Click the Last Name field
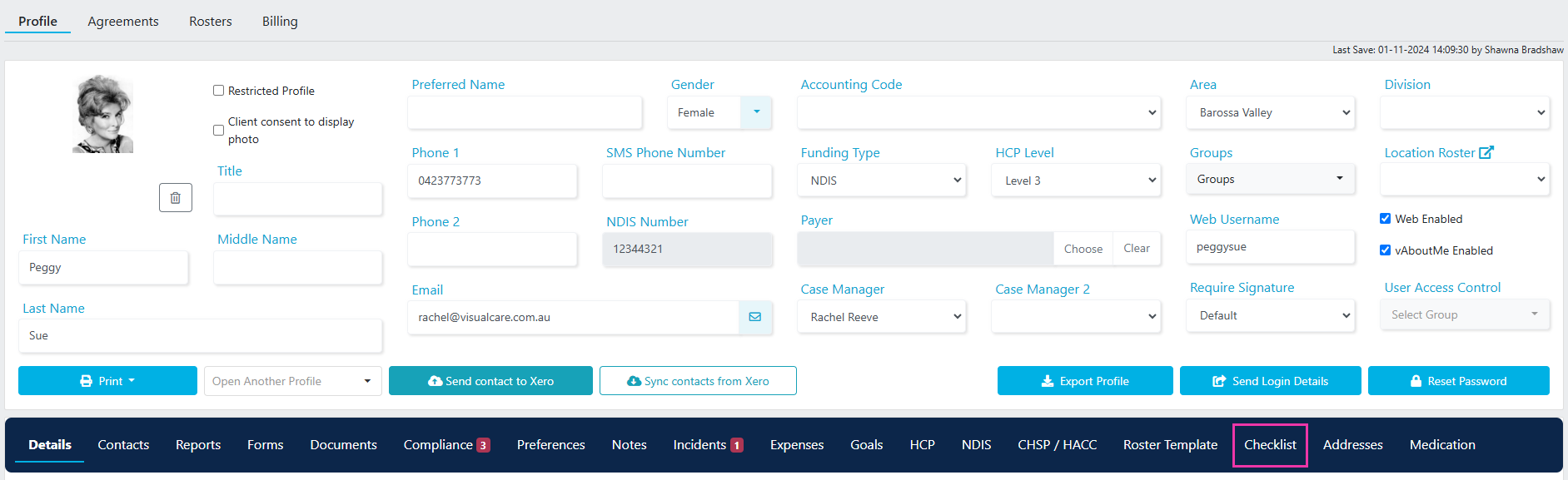Viewport: 1568px width, 480px height. (200, 336)
